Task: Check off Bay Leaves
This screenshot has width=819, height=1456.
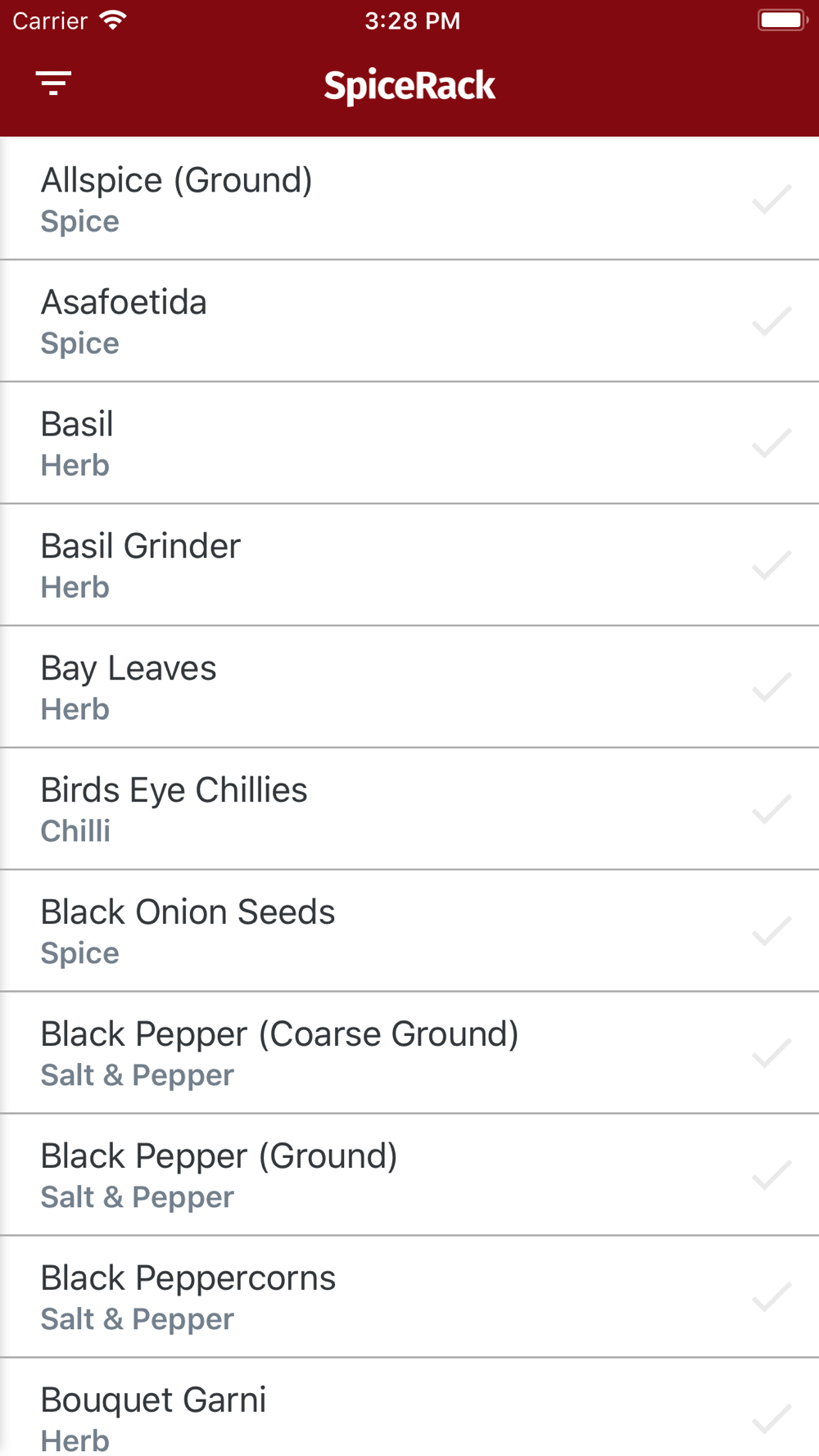Action: tap(771, 687)
